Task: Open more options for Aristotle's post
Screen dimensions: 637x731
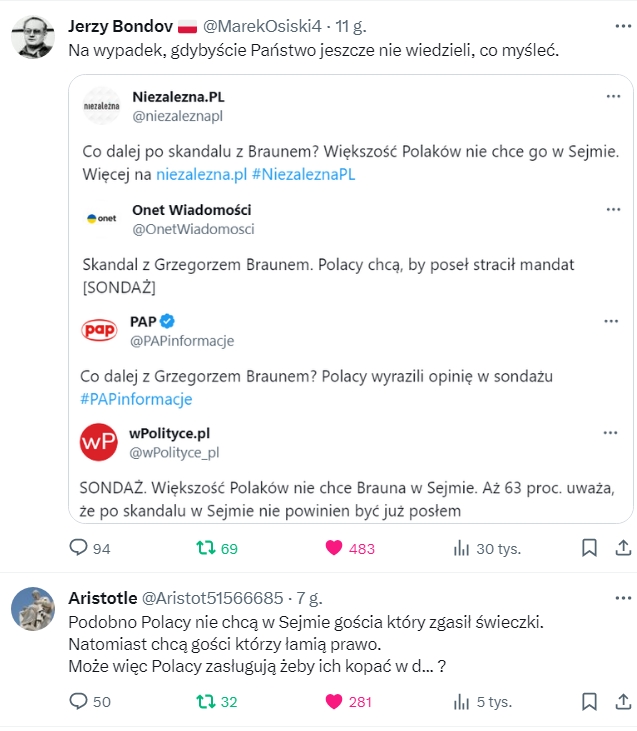Action: pyautogui.click(x=622, y=598)
